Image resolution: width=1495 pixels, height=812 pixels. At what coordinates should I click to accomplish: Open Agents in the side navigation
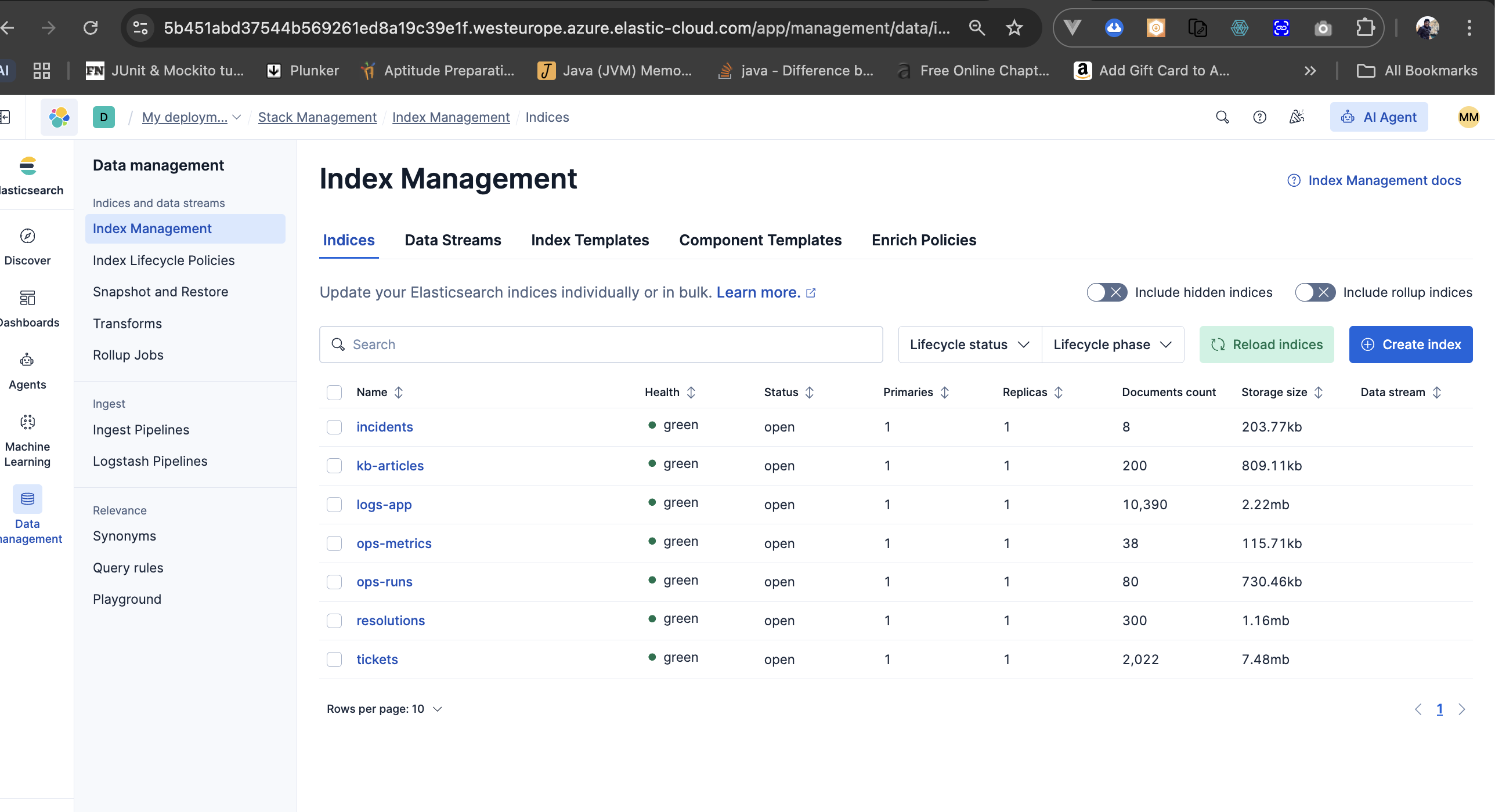pyautogui.click(x=27, y=371)
